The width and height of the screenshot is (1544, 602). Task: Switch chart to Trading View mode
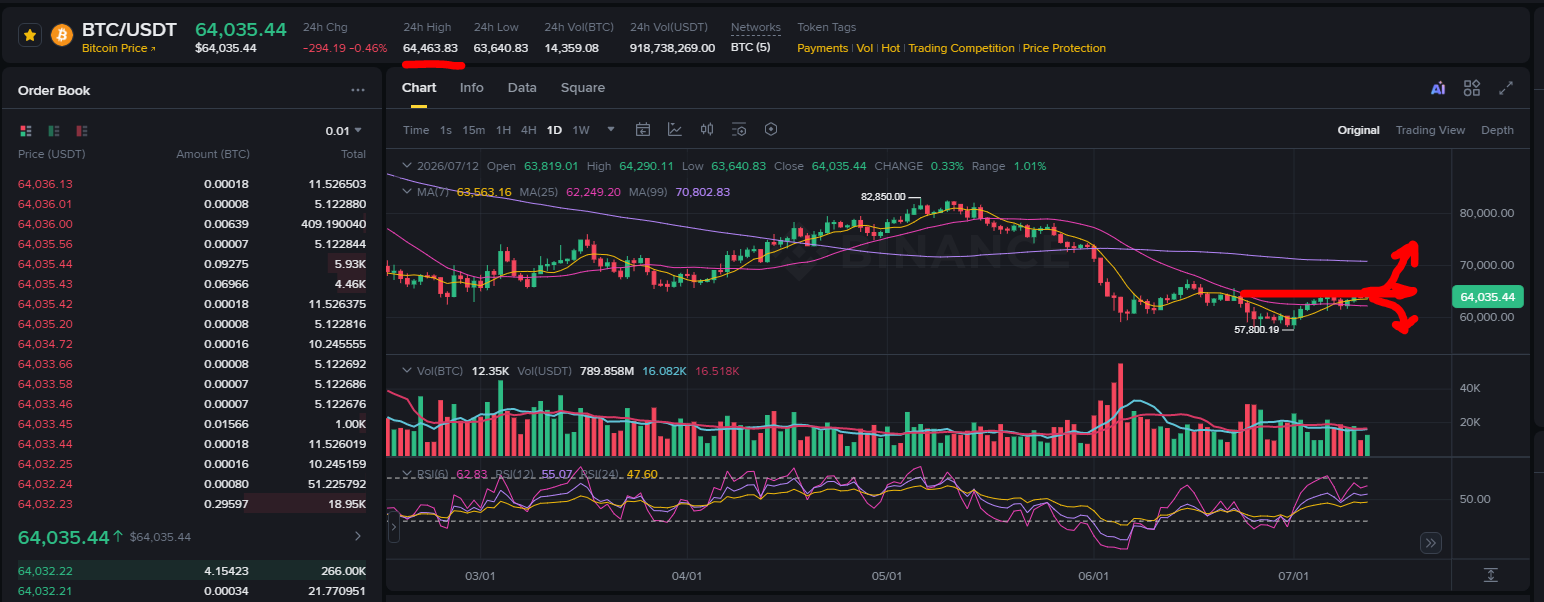coord(1430,130)
